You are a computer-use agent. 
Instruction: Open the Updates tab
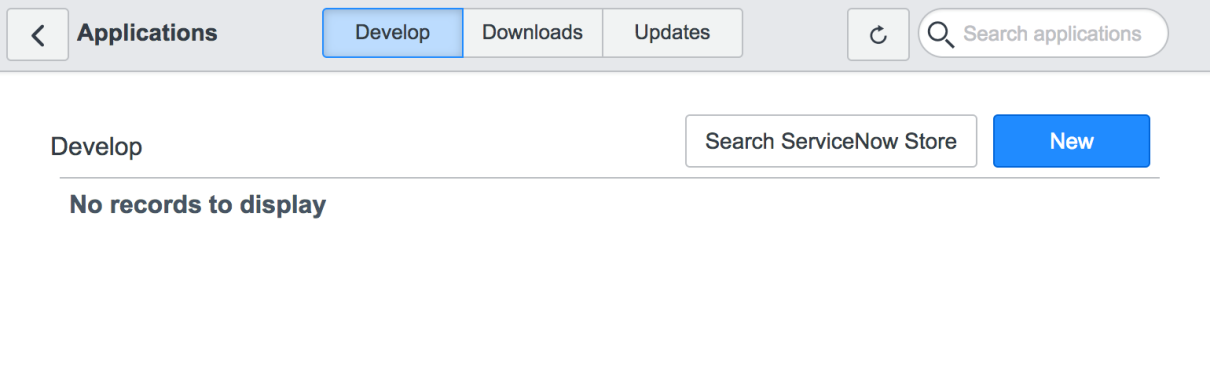click(672, 33)
